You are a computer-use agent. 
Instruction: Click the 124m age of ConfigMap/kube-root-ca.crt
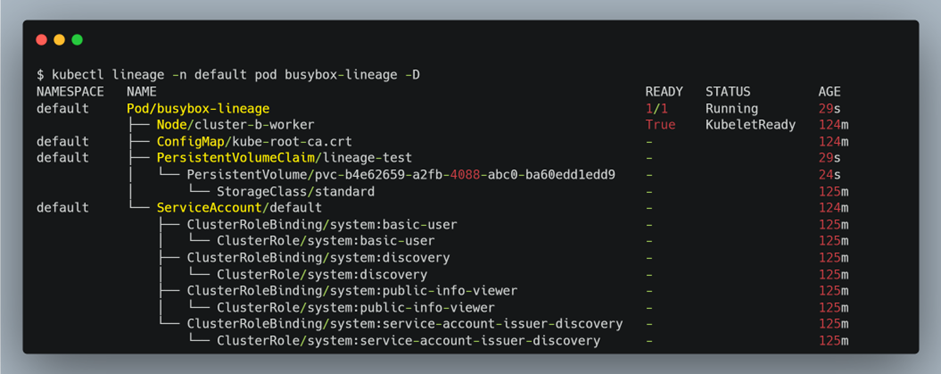coord(834,142)
